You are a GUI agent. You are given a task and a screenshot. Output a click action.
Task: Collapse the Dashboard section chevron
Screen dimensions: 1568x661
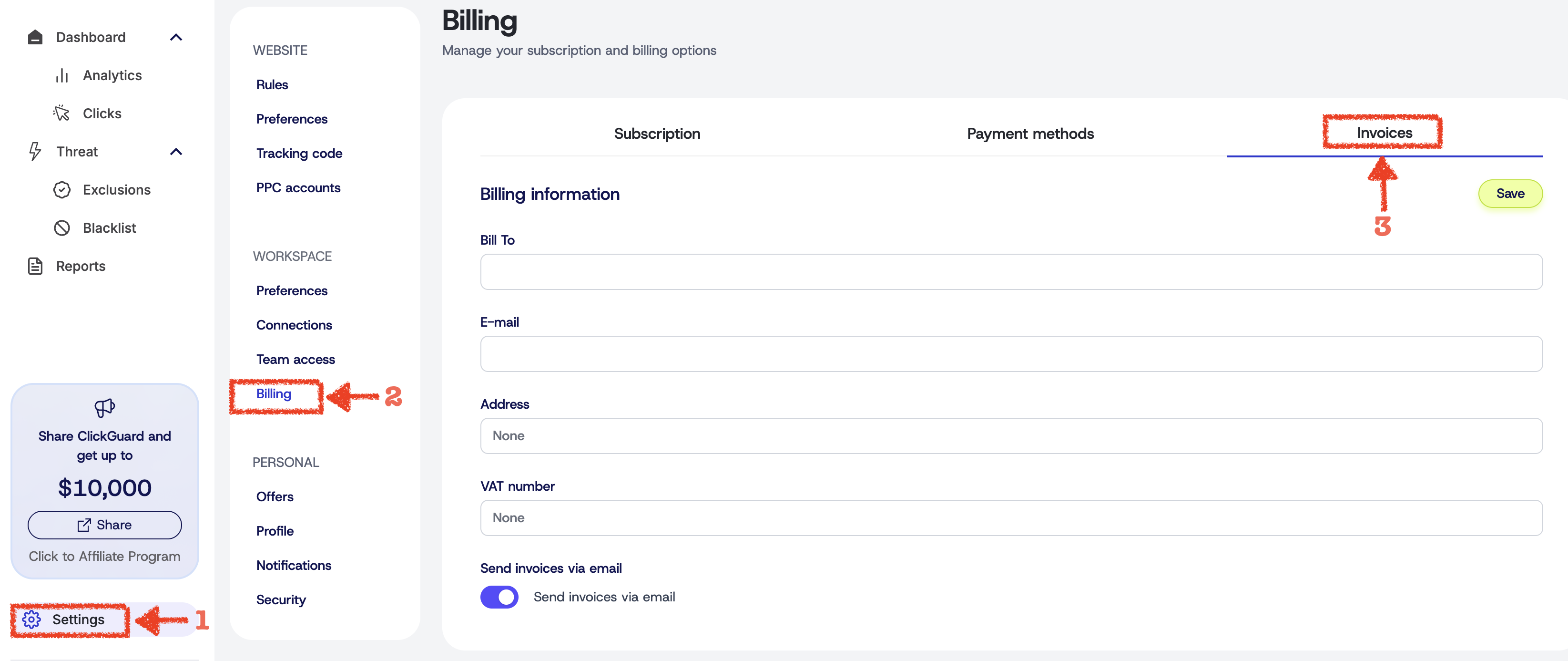tap(176, 37)
